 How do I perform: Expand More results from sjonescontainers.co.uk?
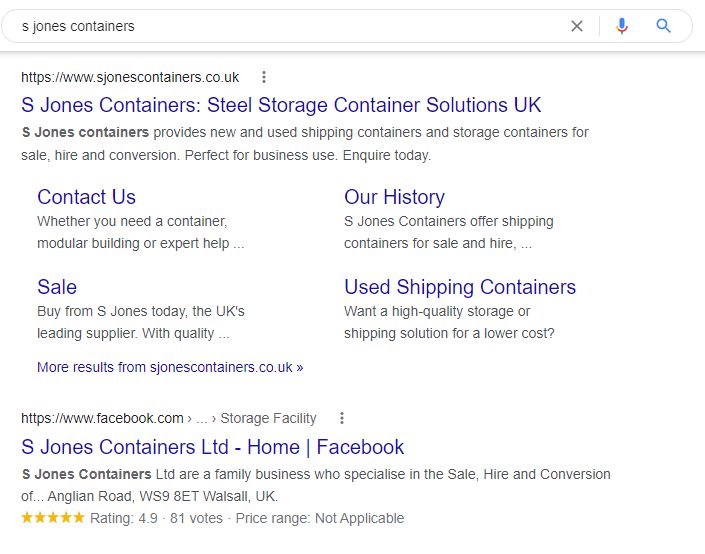[x=170, y=367]
